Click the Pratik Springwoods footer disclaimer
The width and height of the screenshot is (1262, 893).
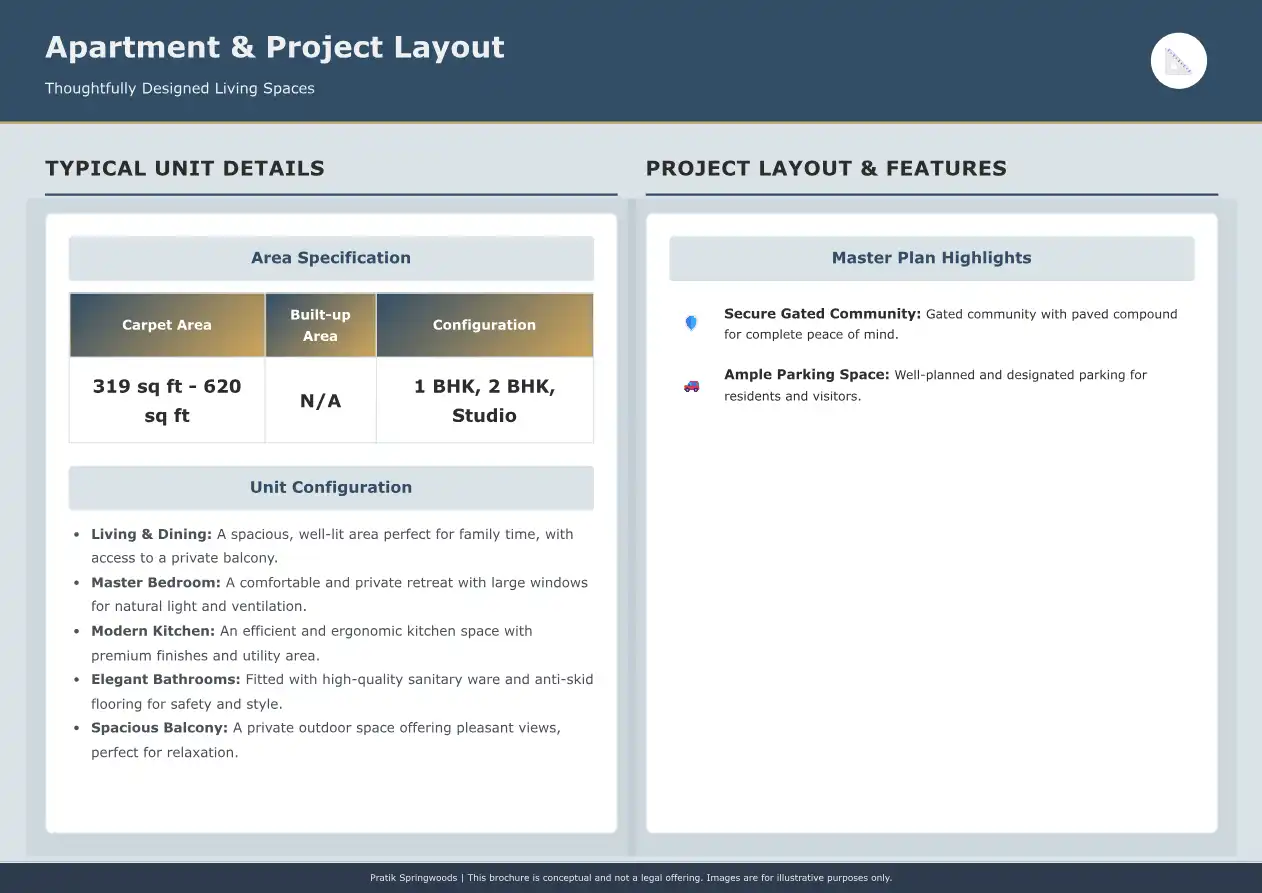[x=631, y=878]
